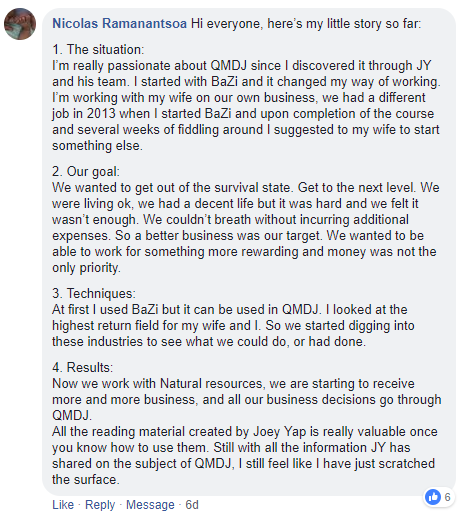Click the line ending 'only priority.'

[x=86, y=268]
